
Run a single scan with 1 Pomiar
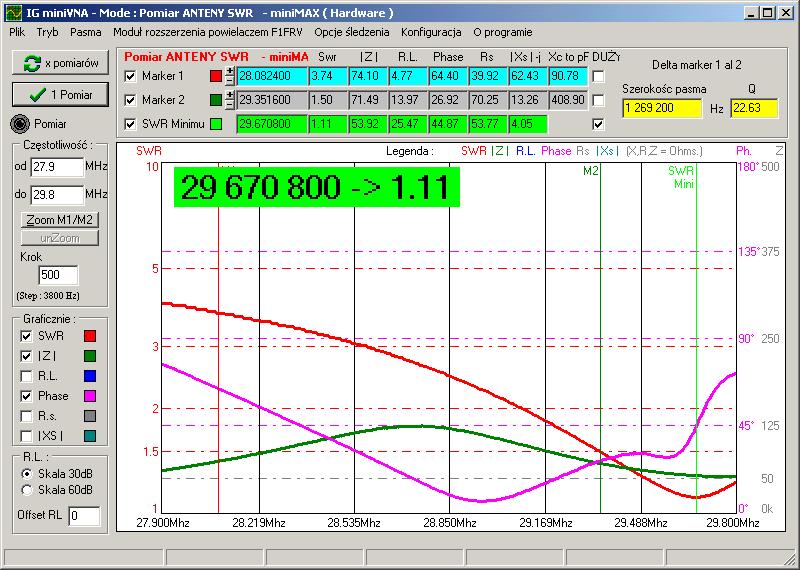click(60, 94)
